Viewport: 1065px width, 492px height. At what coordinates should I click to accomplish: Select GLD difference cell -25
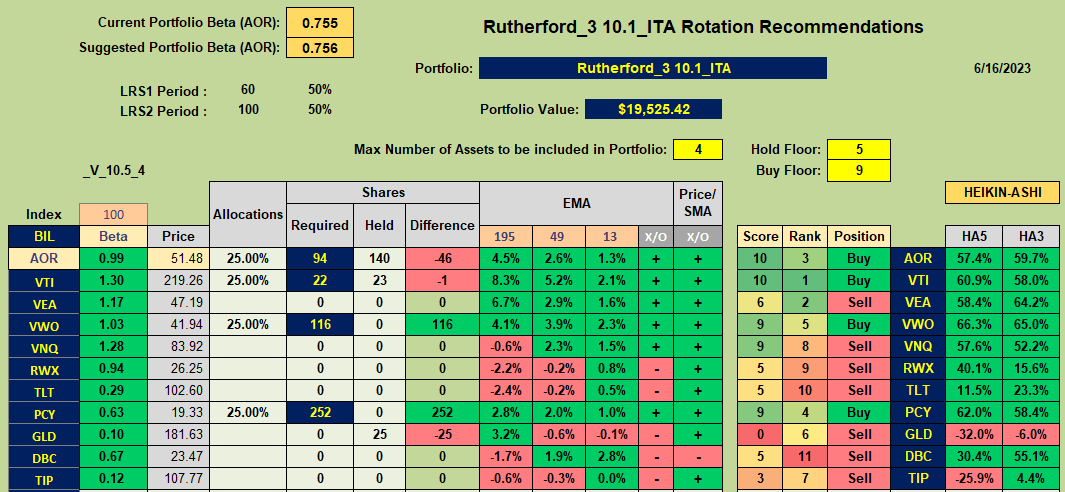click(441, 435)
